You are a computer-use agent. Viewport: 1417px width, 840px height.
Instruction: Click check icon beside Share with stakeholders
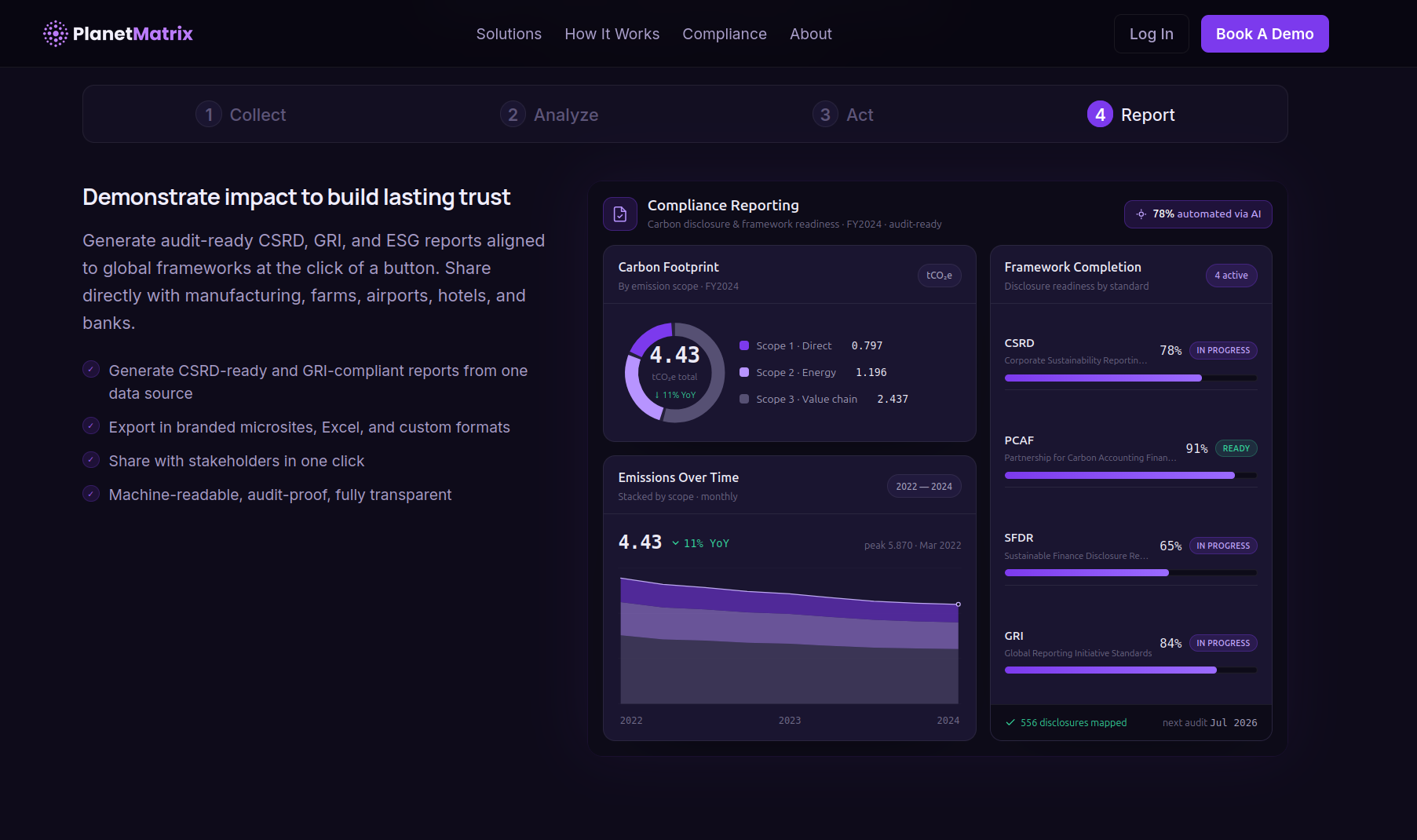91,460
